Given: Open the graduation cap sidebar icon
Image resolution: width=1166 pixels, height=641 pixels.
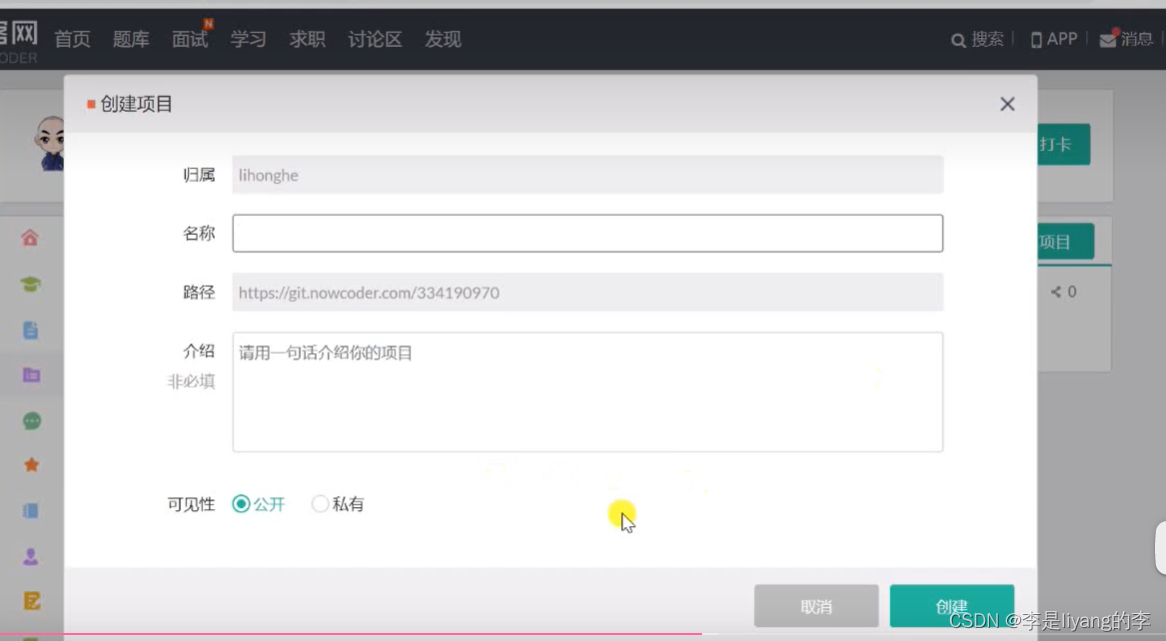Looking at the screenshot, I should (30, 284).
